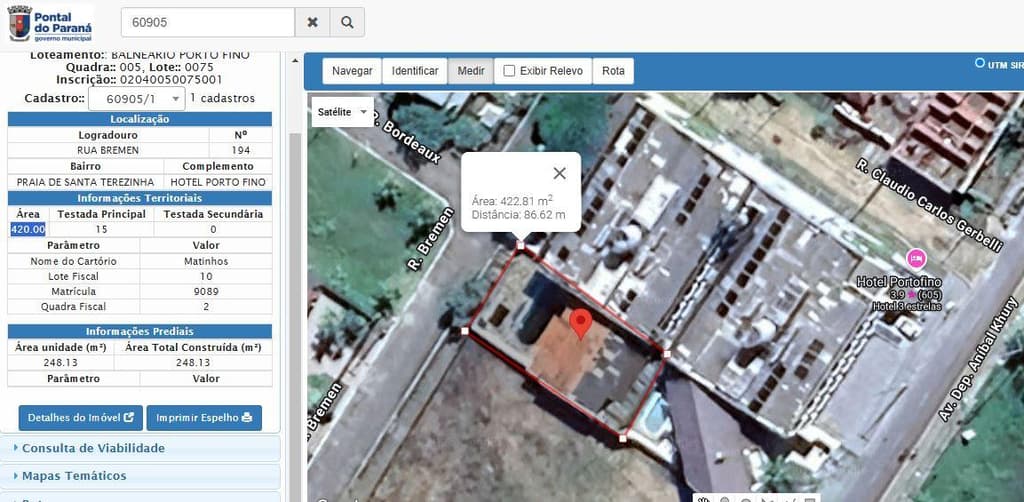The image size is (1024, 502).
Task: Clear the search field with X
Action: coord(313,22)
